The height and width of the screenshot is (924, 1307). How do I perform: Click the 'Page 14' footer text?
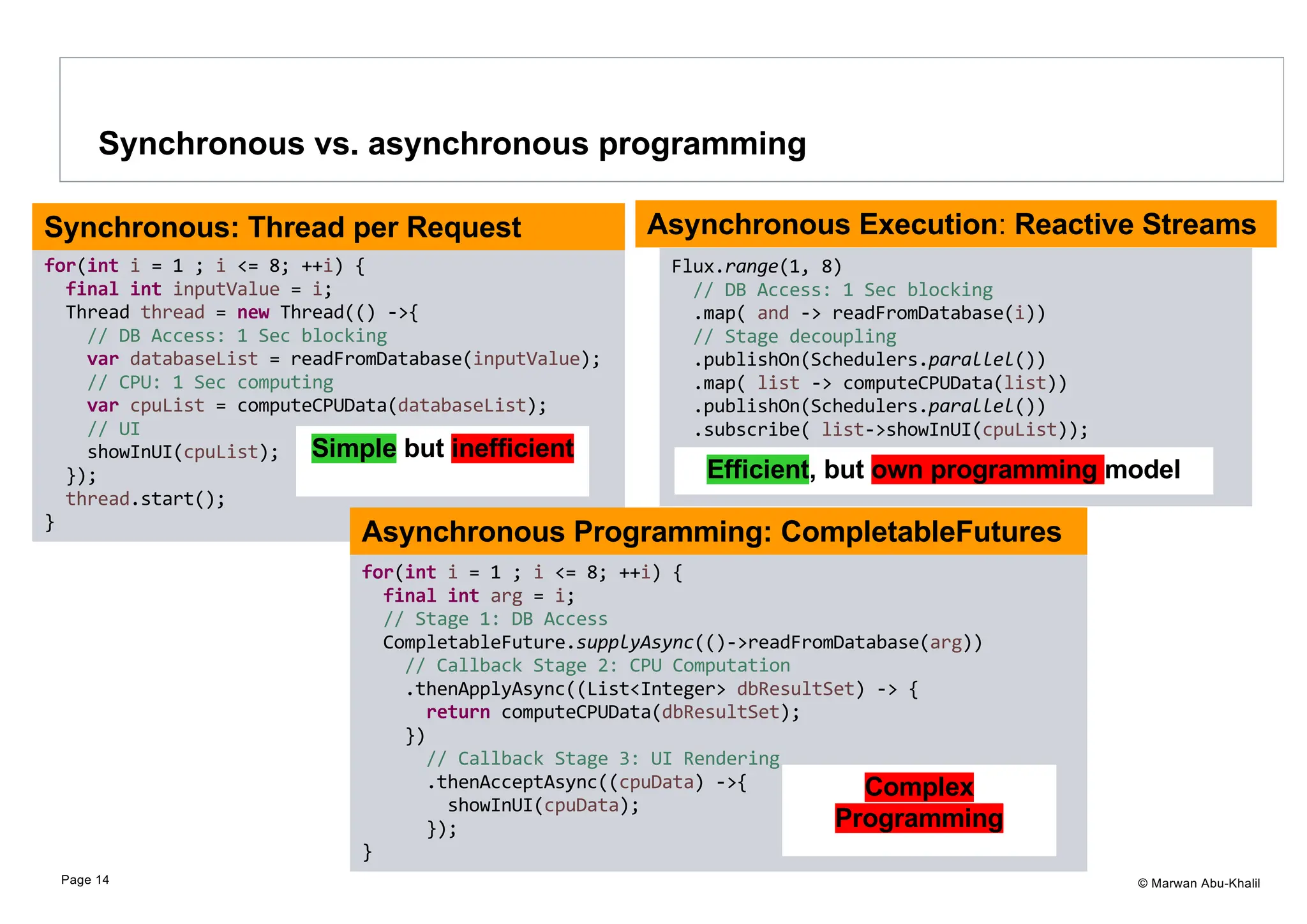(85, 880)
